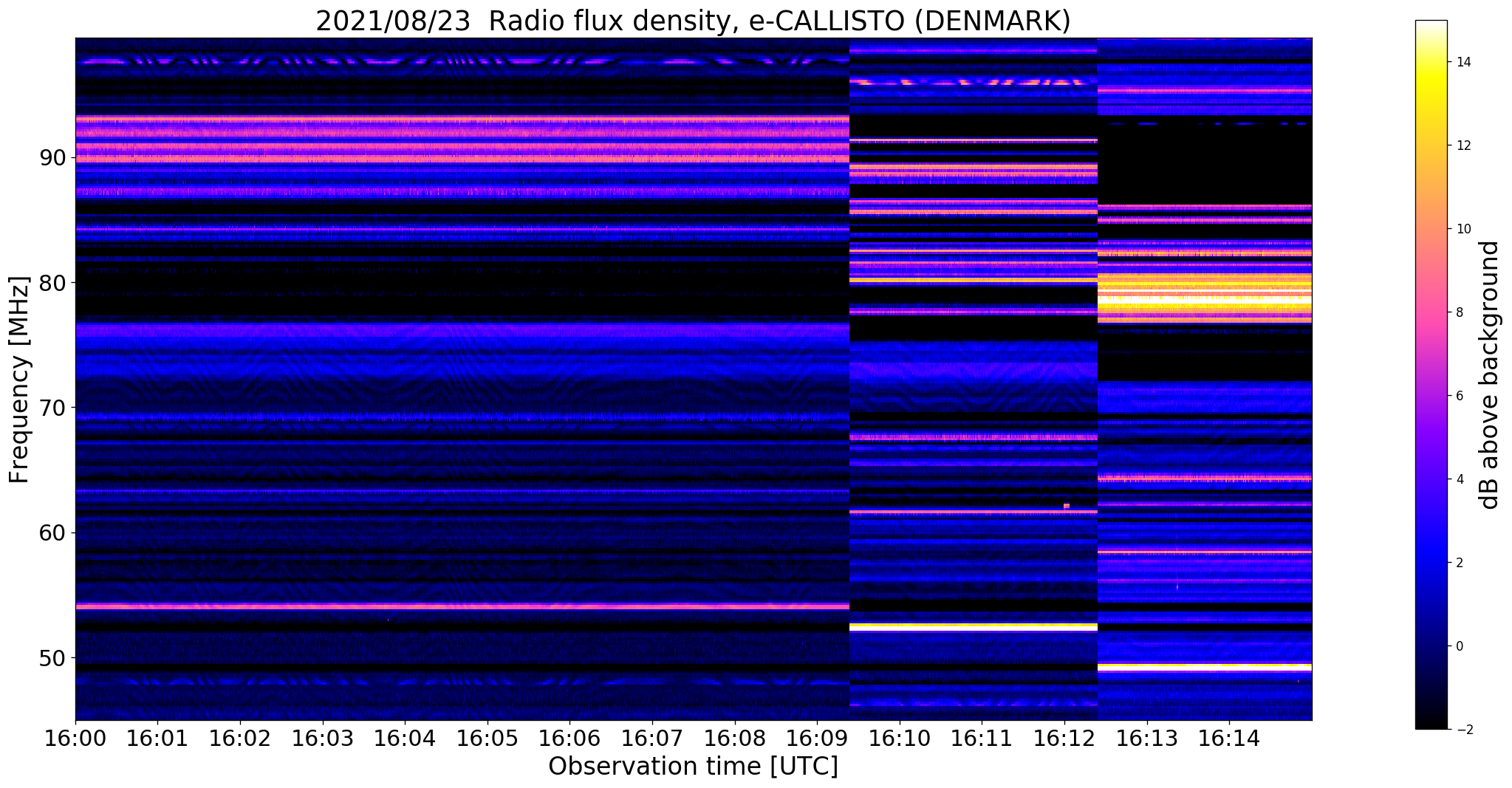The width and height of the screenshot is (1512, 788).
Task: Click the 70 MHz frequency tick label
Action: 54,408
